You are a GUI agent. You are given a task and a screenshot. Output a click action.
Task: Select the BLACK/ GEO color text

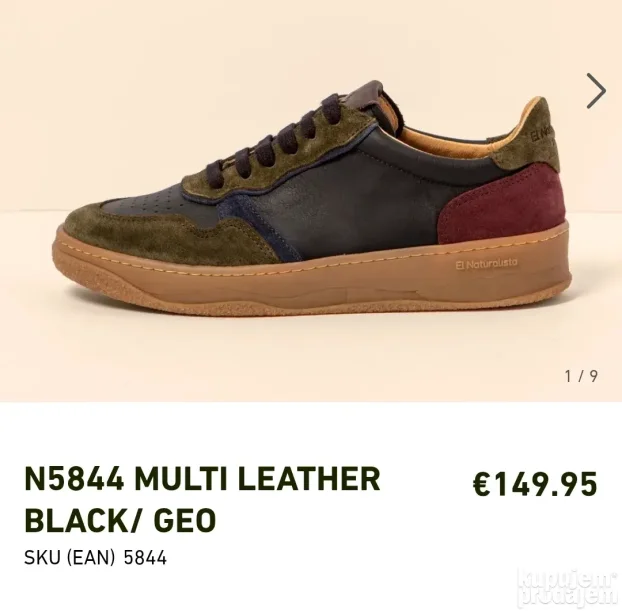click(x=121, y=520)
